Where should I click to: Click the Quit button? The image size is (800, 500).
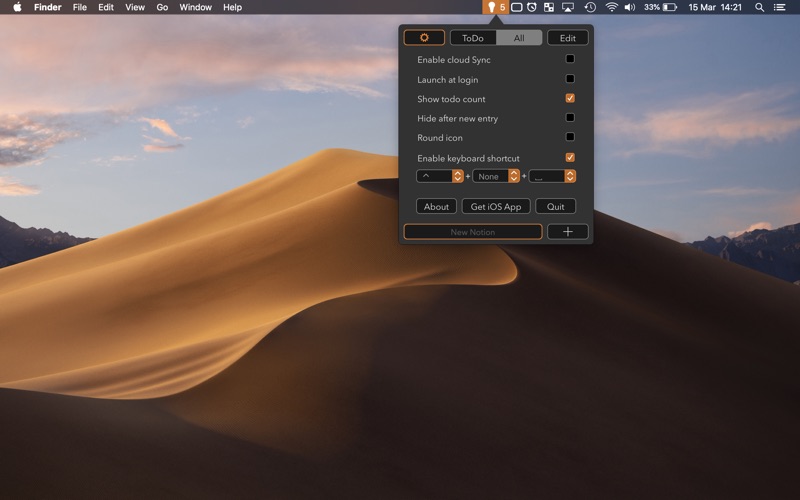click(556, 206)
